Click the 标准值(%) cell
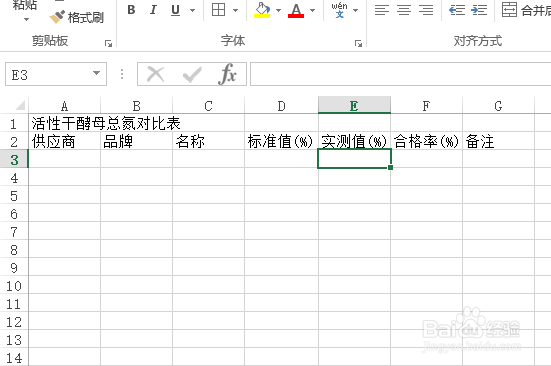The image size is (551, 366). pyautogui.click(x=281, y=141)
